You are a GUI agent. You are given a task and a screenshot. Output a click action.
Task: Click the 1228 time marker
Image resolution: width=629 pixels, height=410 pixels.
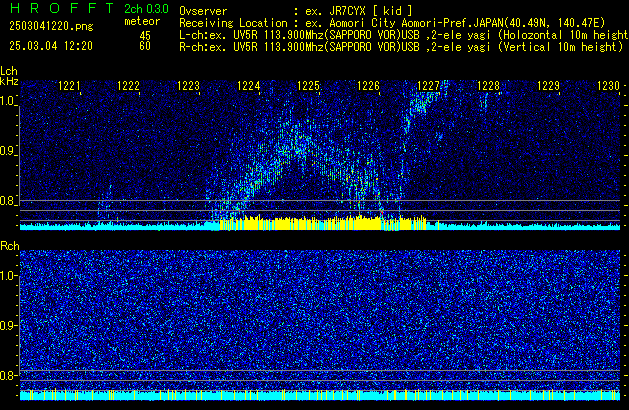point(488,86)
